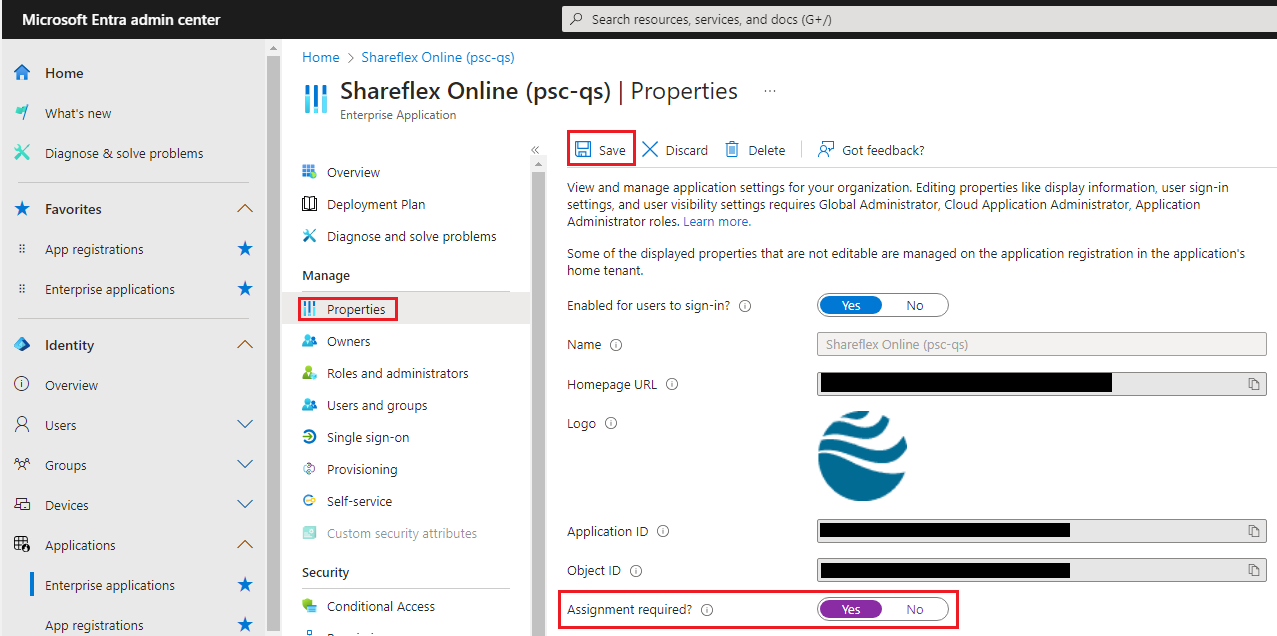Expand the Groups section

coord(245,465)
